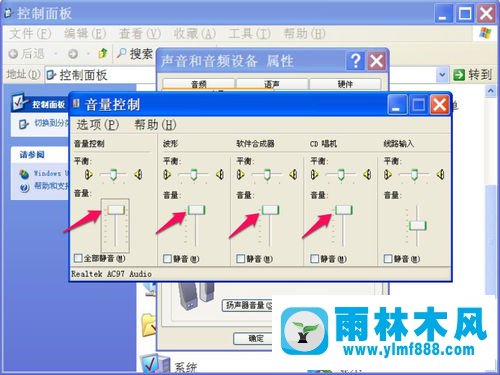Click 音量控制 balance slider thumb
This screenshot has width=500, height=375.
click(114, 175)
